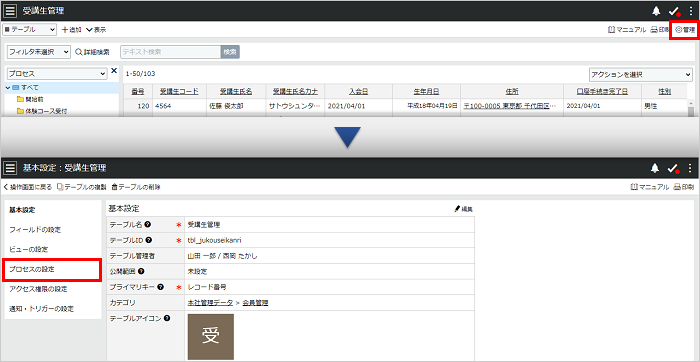Click notification bell in 基本設定 header

point(655,168)
